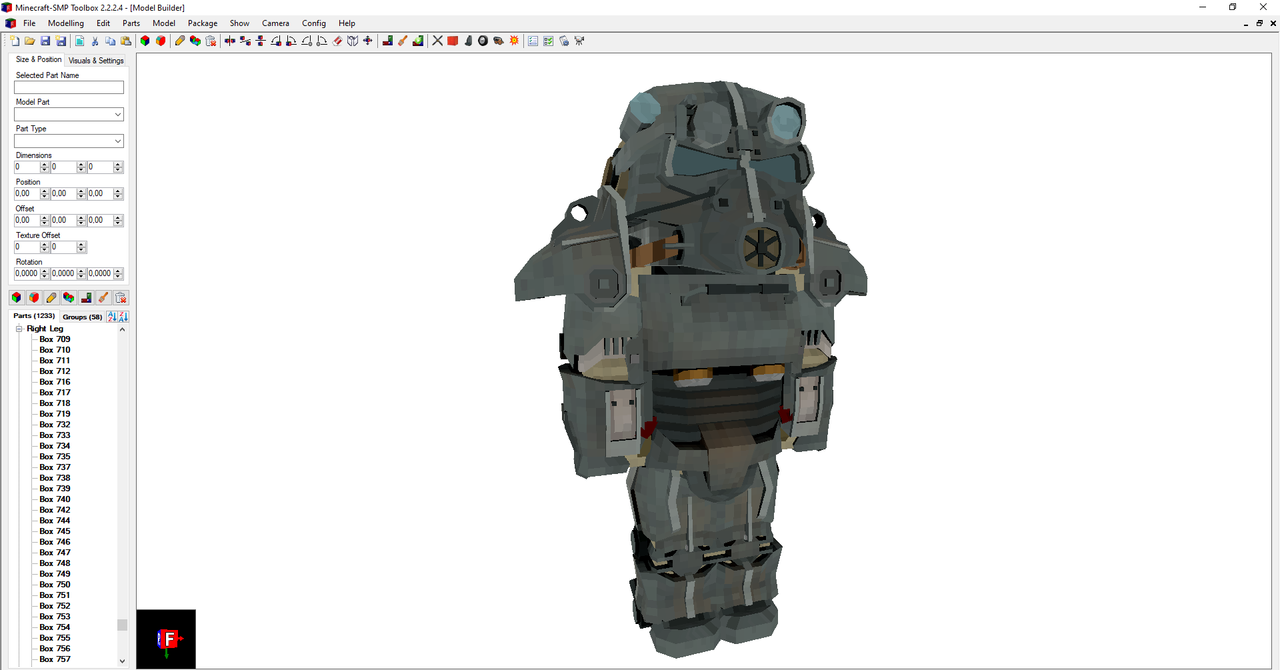Image resolution: width=1280 pixels, height=670 pixels.
Task: Click the multicolored Add Box cube icon in top toolbar
Action: [x=145, y=41]
